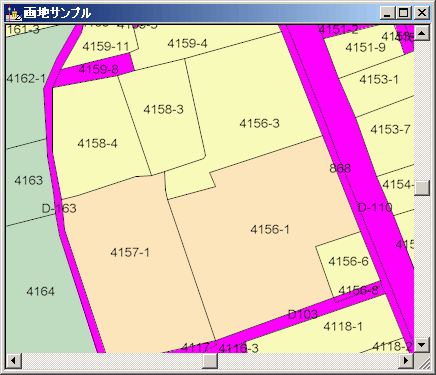Click the horizontal scrollbar left arrow
This screenshot has width=436, height=375.
tap(14, 361)
